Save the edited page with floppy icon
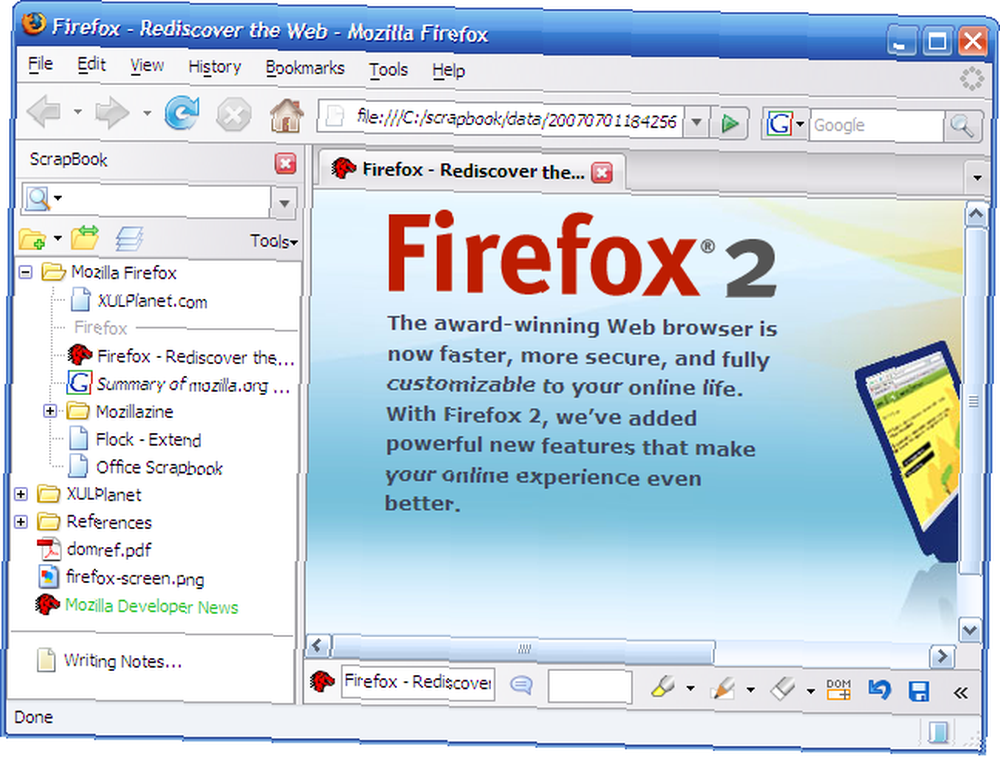Screen dimensions: 1000x757 pos(918,691)
